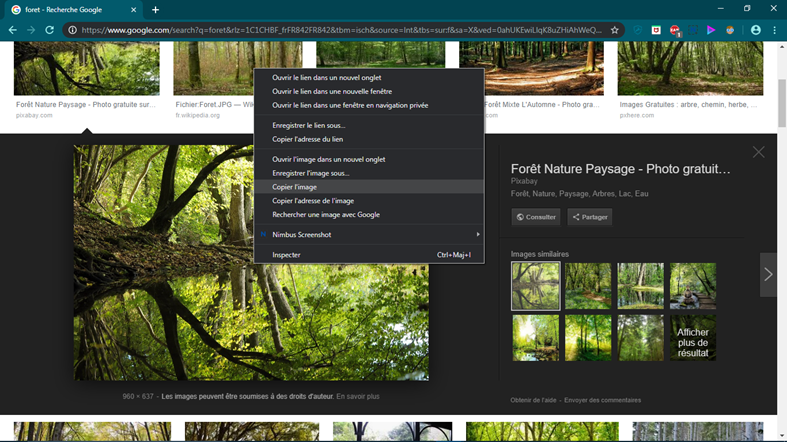Go to next image with right chevron
The width and height of the screenshot is (787, 442).
(x=767, y=274)
